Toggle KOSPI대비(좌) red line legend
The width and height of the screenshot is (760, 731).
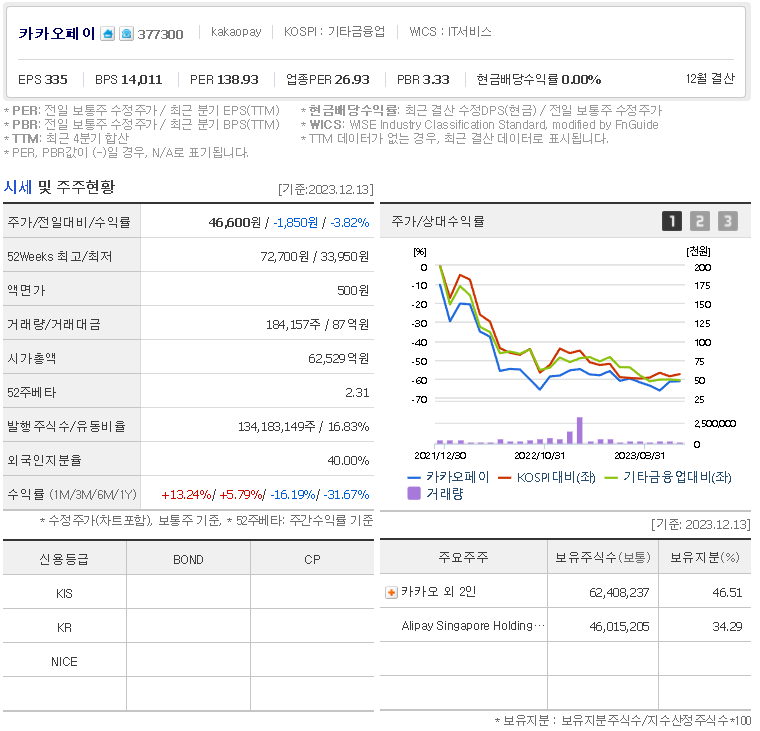(x=547, y=477)
